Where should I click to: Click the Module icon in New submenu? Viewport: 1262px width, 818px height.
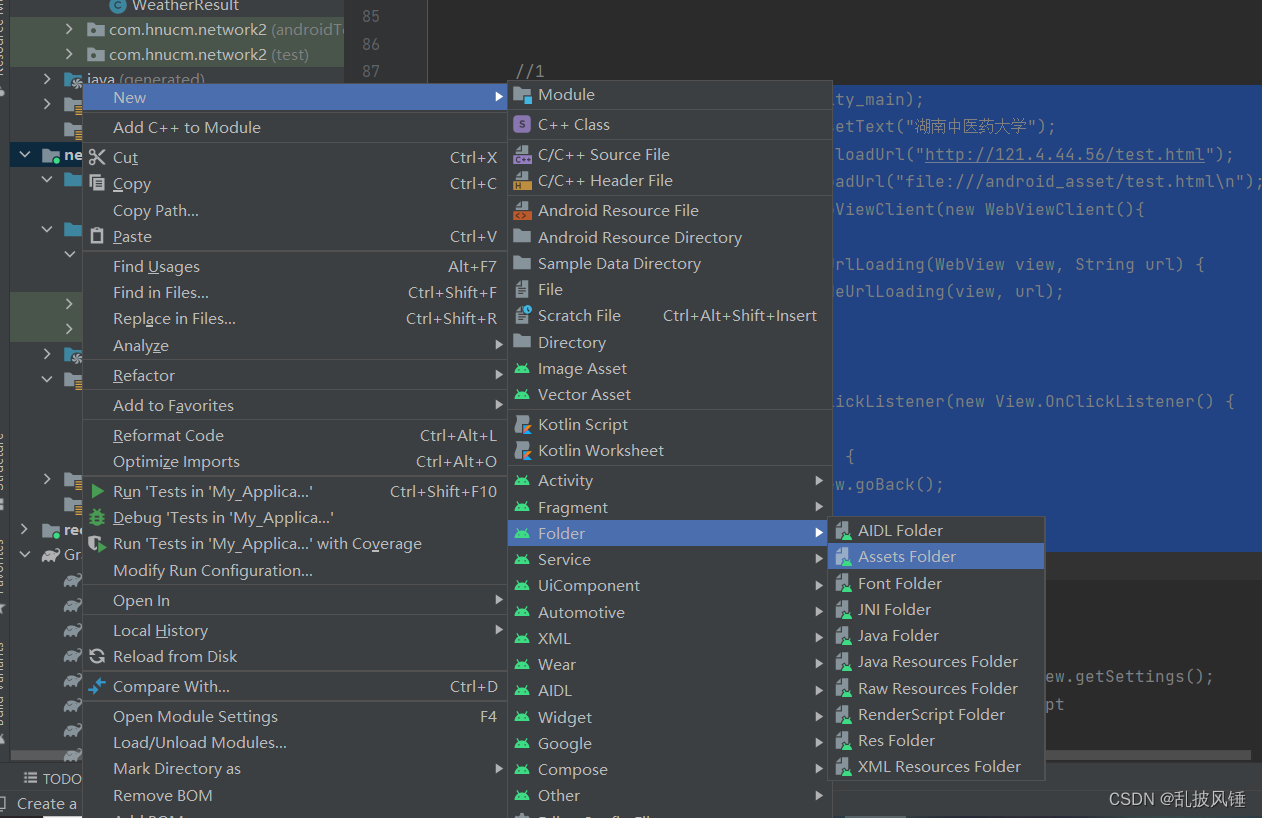tap(522, 95)
